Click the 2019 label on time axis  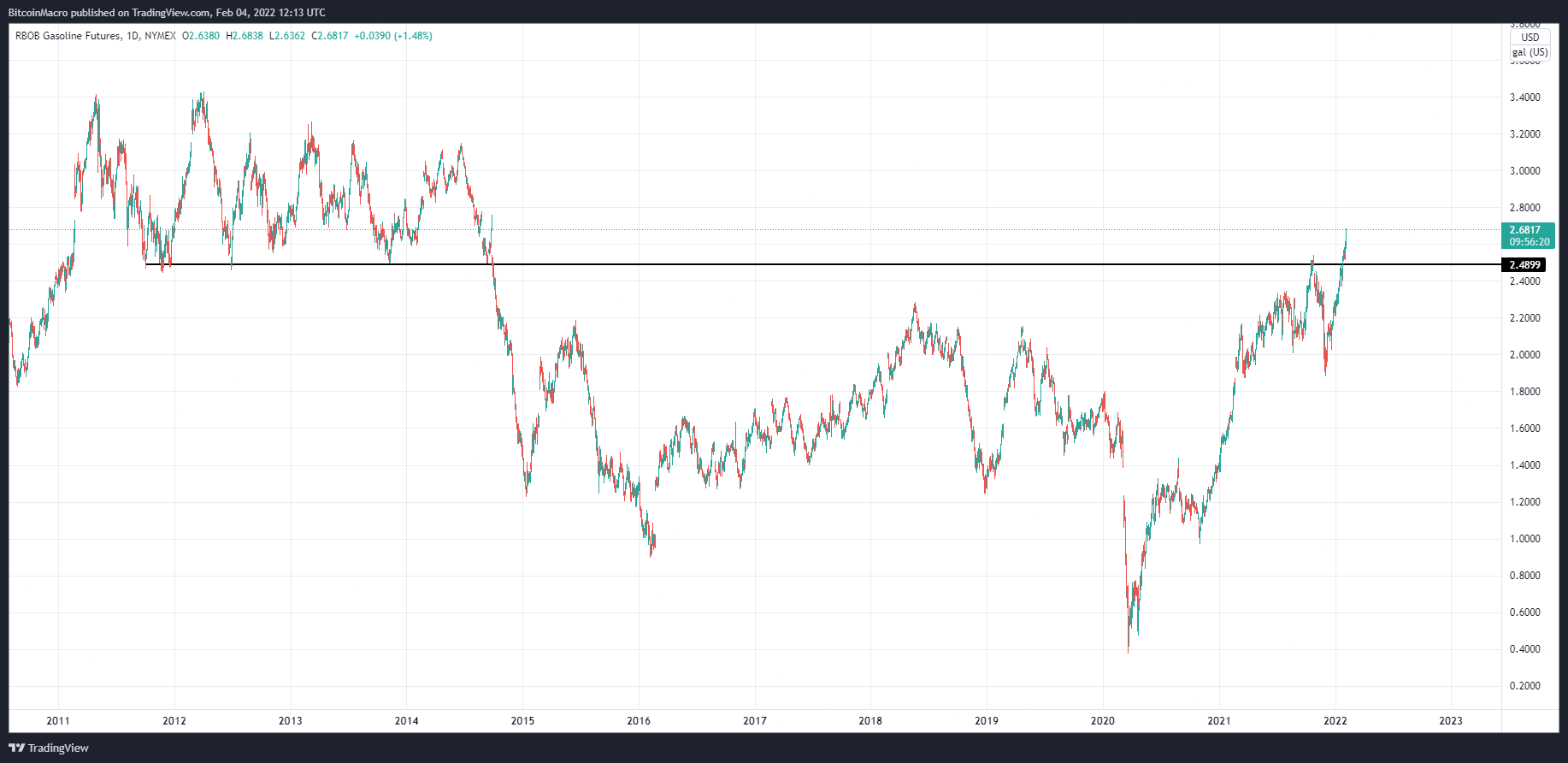click(x=987, y=721)
